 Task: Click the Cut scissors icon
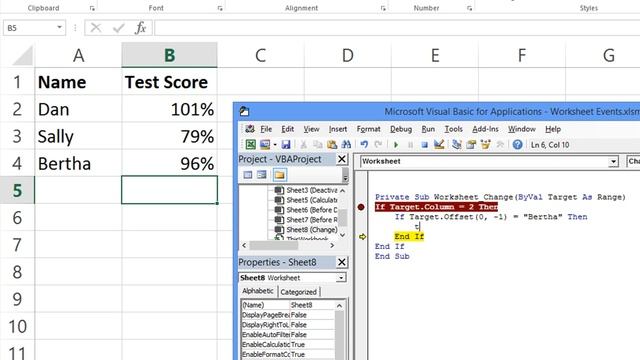point(304,144)
